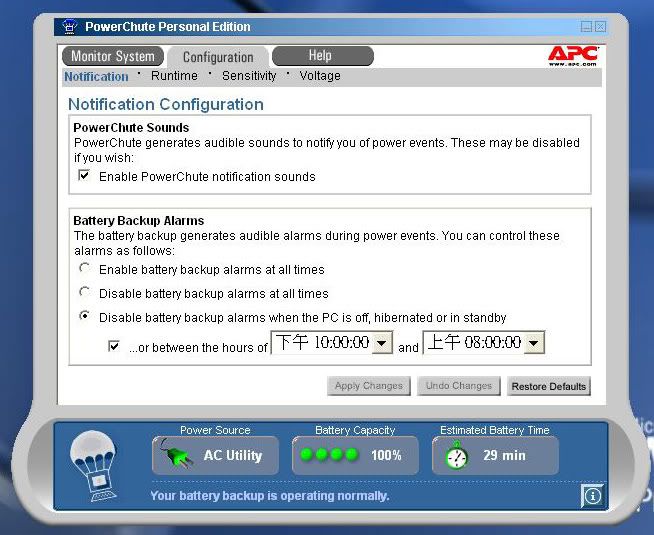Viewport: 654px width, 535px height.
Task: Switch to the Configuration tab
Action: (218, 58)
